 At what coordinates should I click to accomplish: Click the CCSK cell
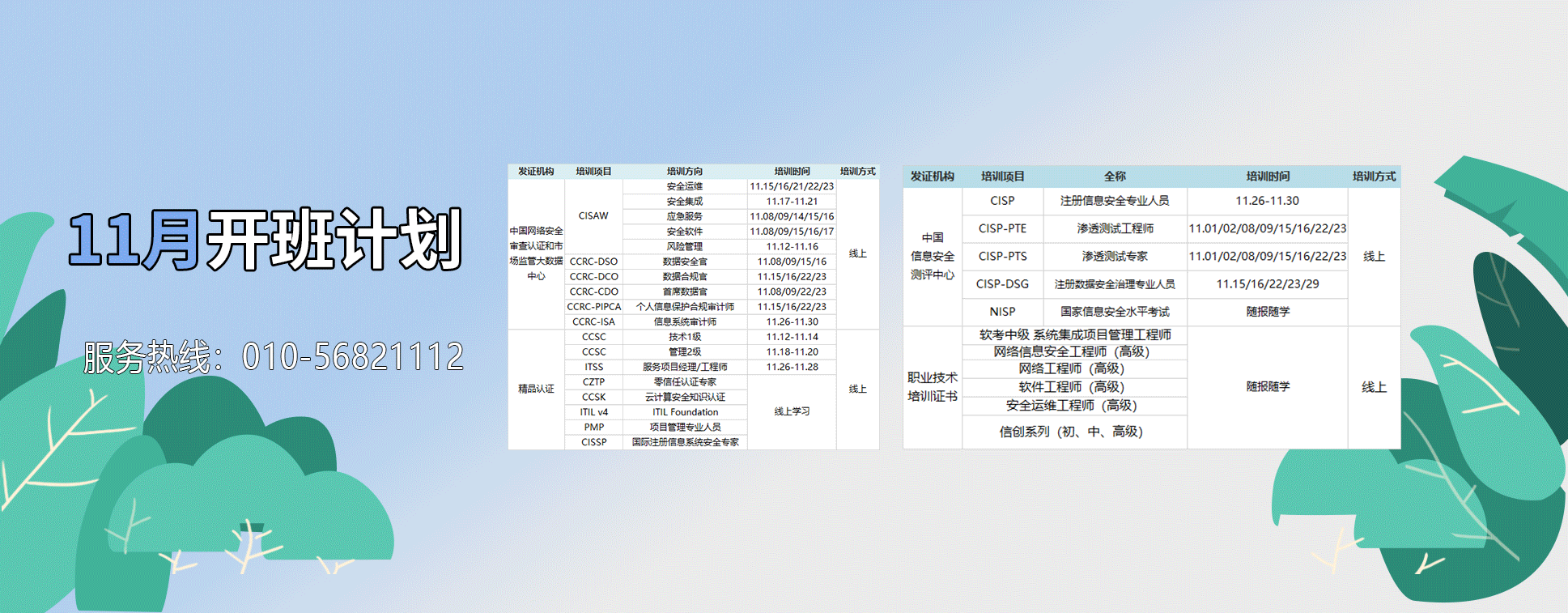593,398
